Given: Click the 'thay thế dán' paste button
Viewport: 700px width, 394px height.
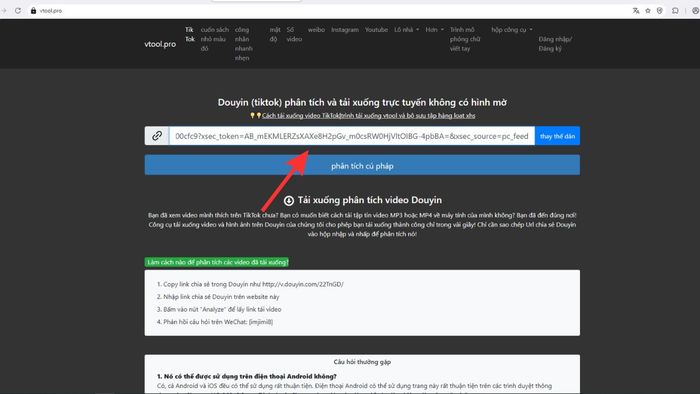Looking at the screenshot, I should pyautogui.click(x=557, y=136).
